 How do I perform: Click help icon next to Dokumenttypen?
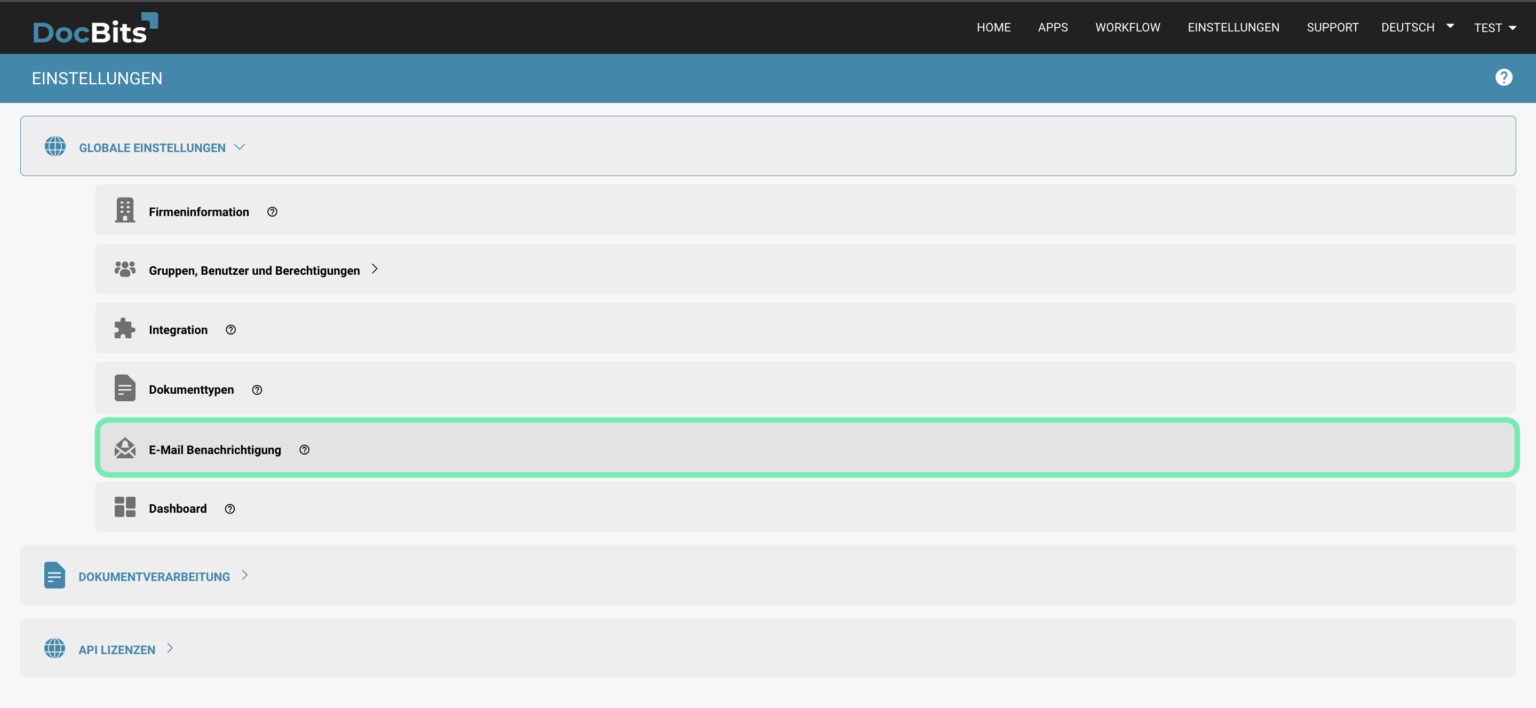tap(257, 390)
